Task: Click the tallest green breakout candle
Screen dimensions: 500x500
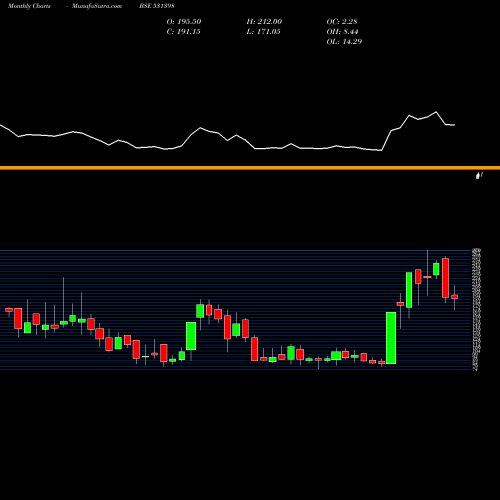Action: (391, 338)
